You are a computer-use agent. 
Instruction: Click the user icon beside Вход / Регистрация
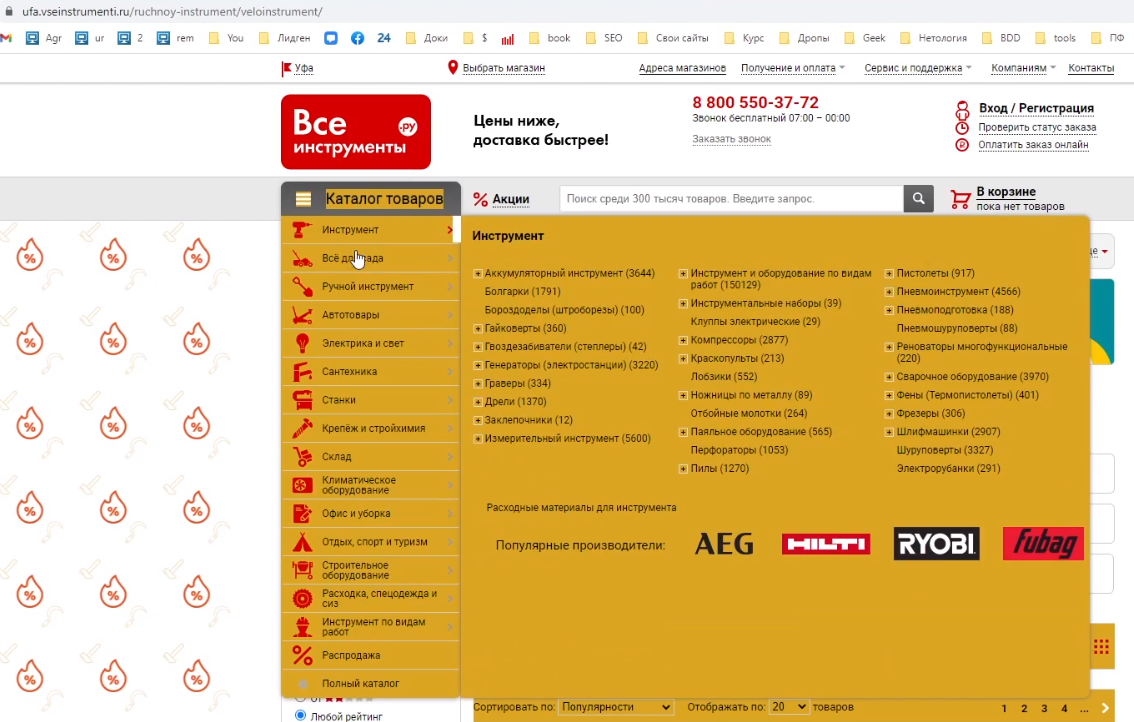tap(962, 109)
